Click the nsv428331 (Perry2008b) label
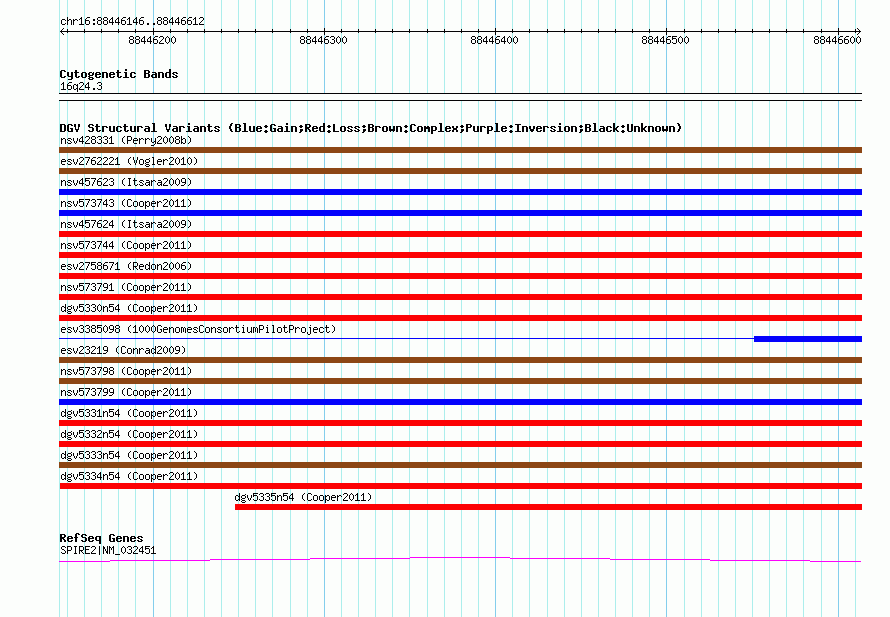The width and height of the screenshot is (890, 617). pyautogui.click(x=126, y=140)
